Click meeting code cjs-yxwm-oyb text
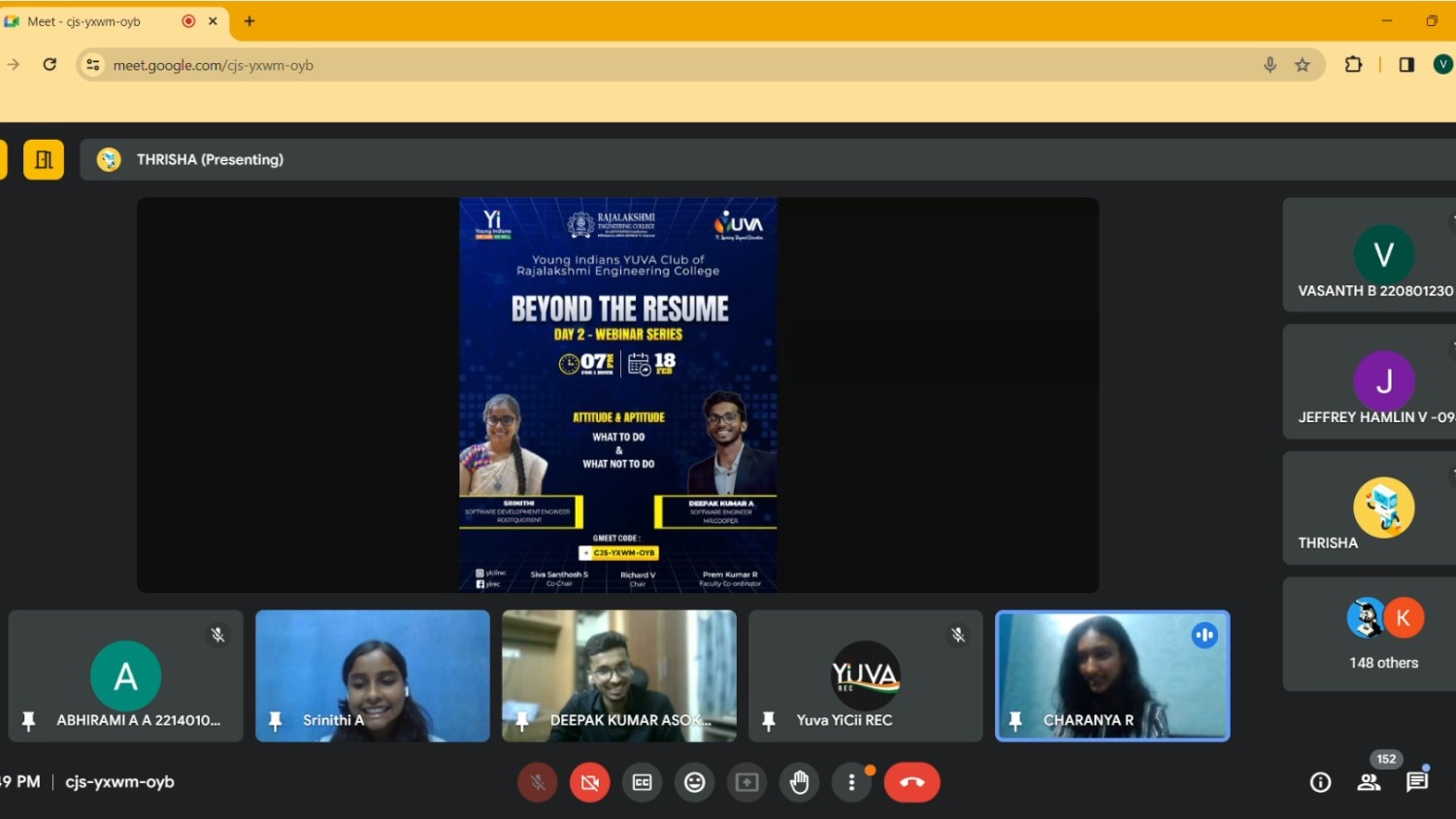Viewport: 1456px width, 819px height. 119,781
